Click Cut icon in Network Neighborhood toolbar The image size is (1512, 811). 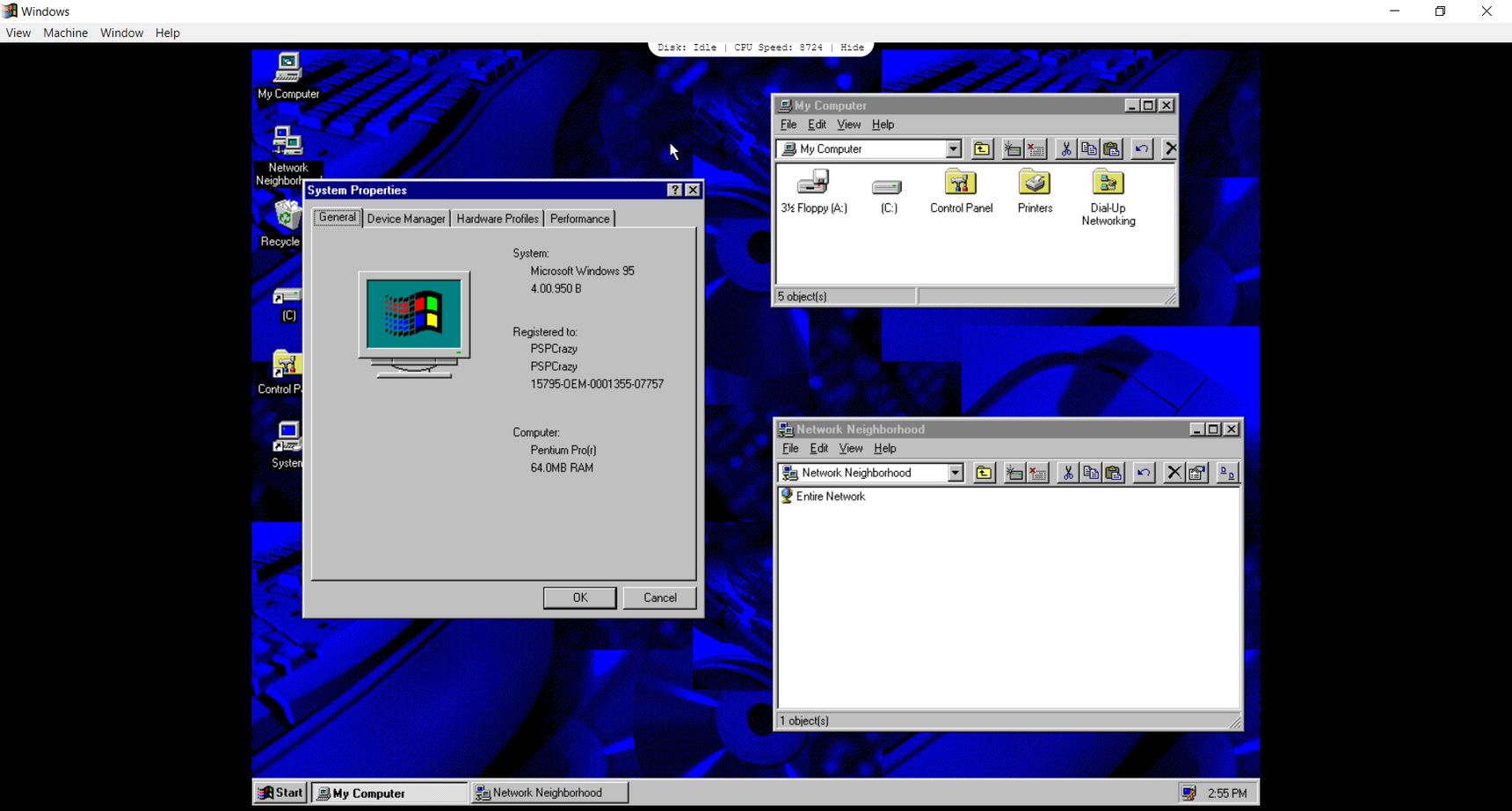tap(1067, 473)
